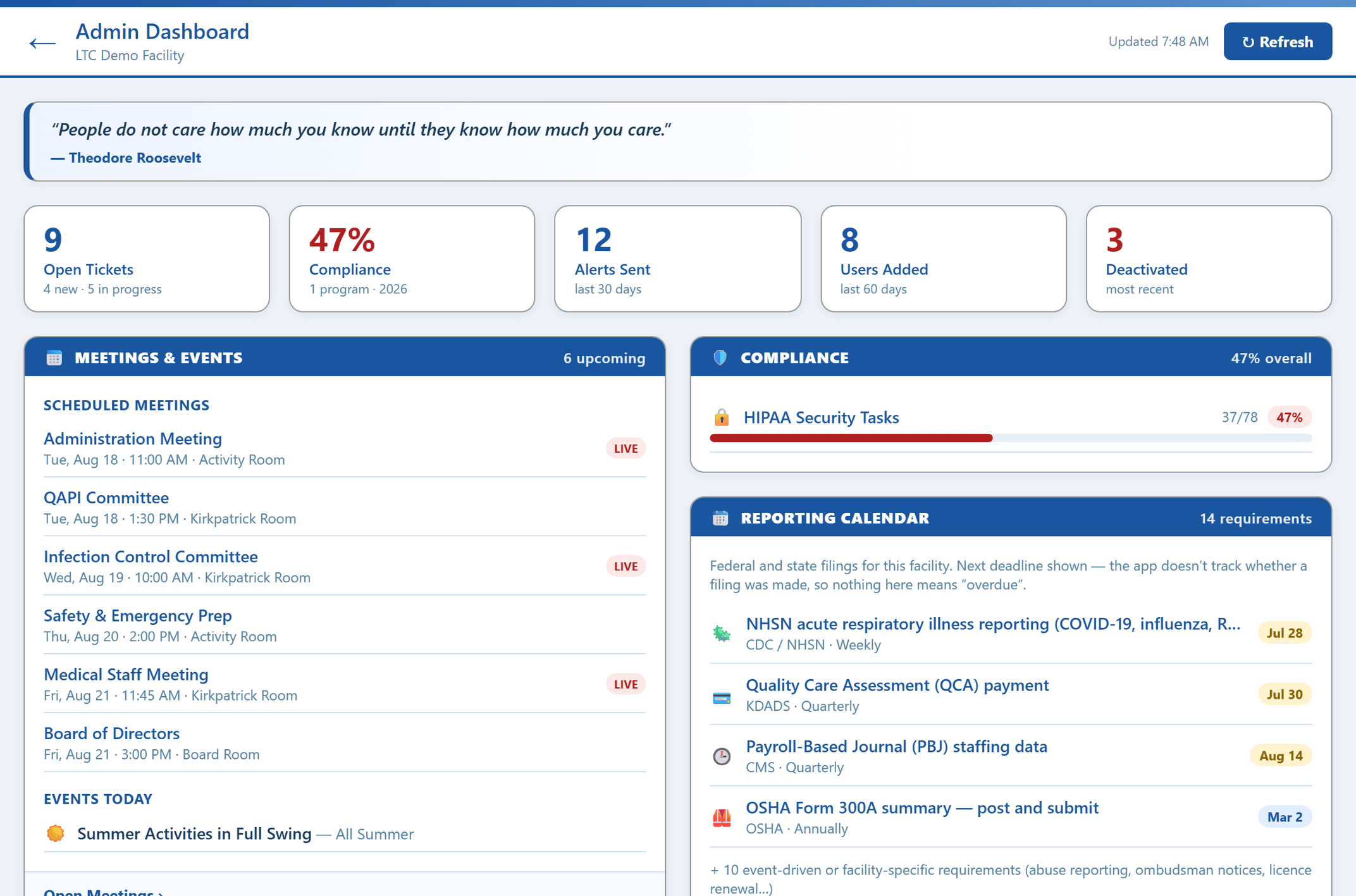Click the 47% badge on HIPAA tasks

click(x=1289, y=417)
